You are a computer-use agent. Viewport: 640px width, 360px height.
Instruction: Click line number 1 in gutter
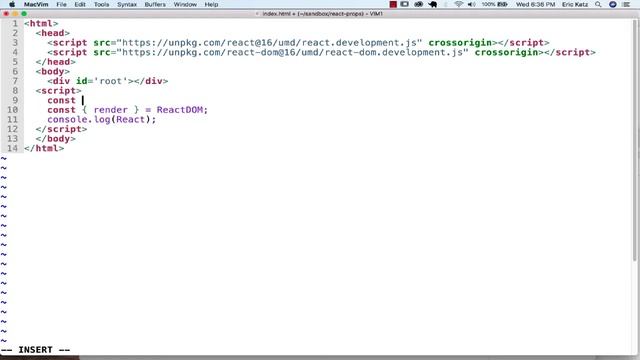click(x=15, y=24)
